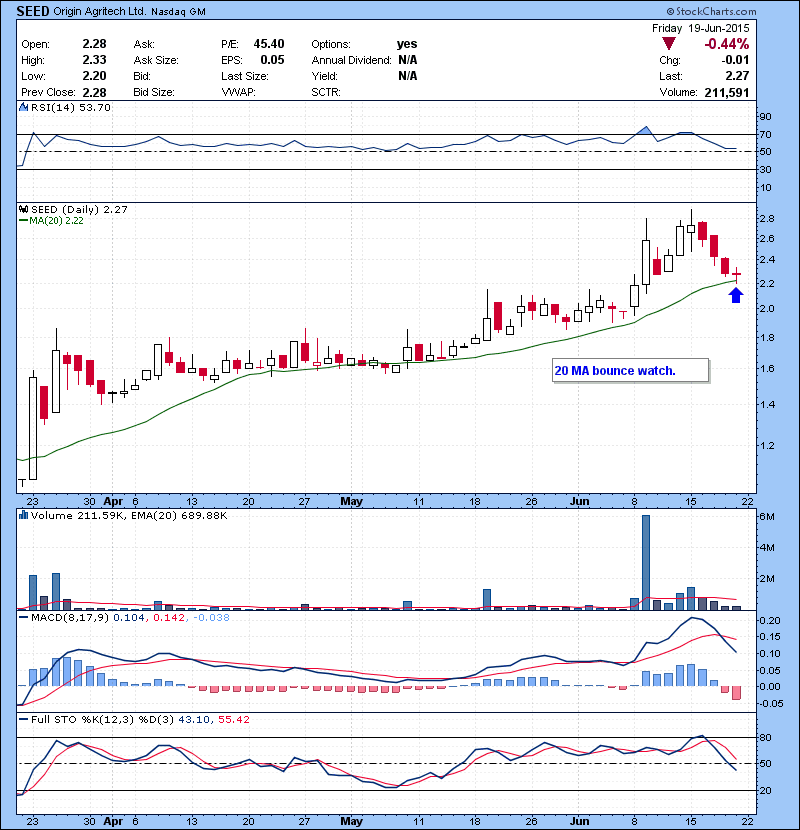The width and height of the screenshot is (800, 830).
Task: Click the MACD(8,17,9) panel title
Action: (69, 617)
